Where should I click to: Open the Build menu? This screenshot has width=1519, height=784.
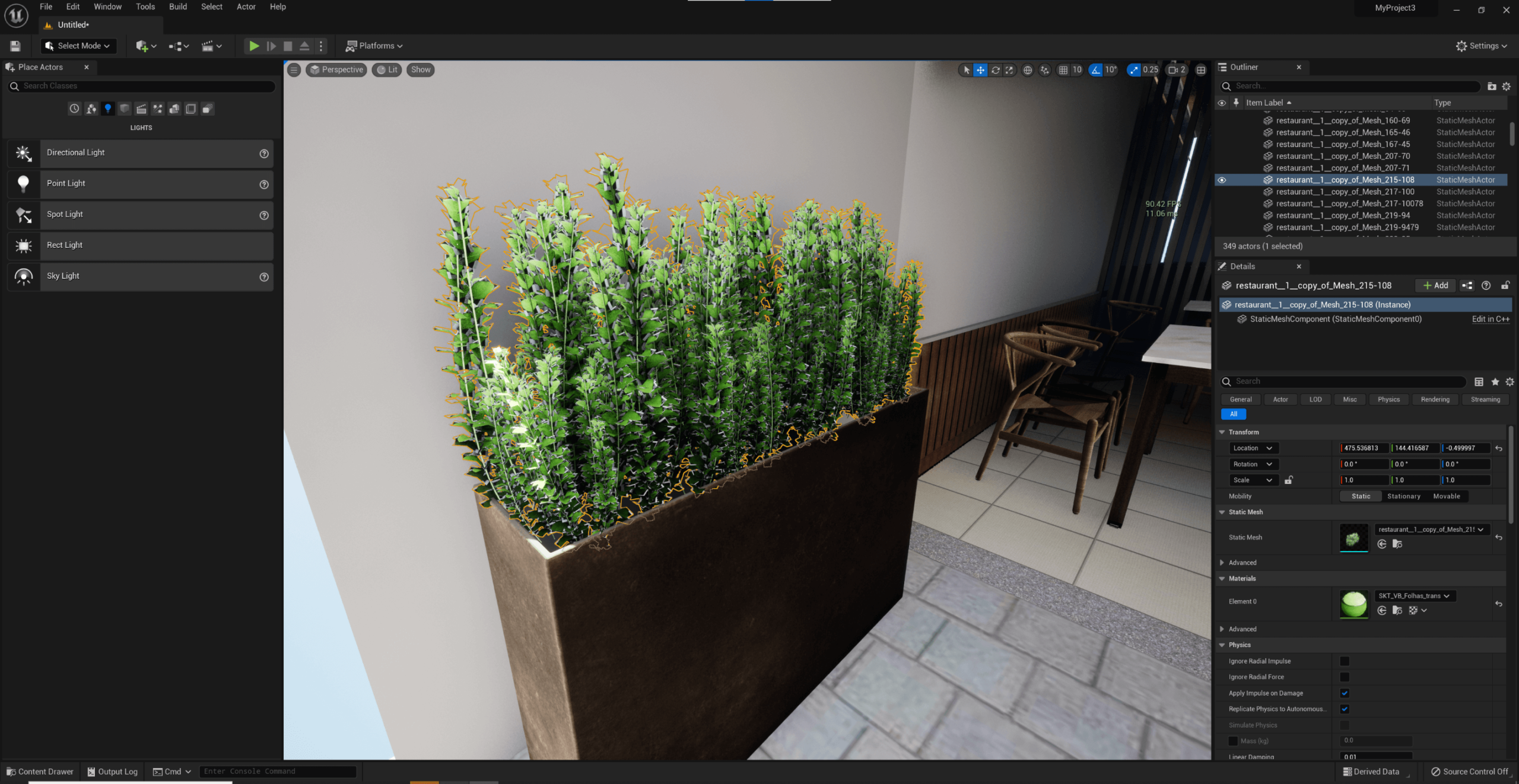tap(177, 7)
